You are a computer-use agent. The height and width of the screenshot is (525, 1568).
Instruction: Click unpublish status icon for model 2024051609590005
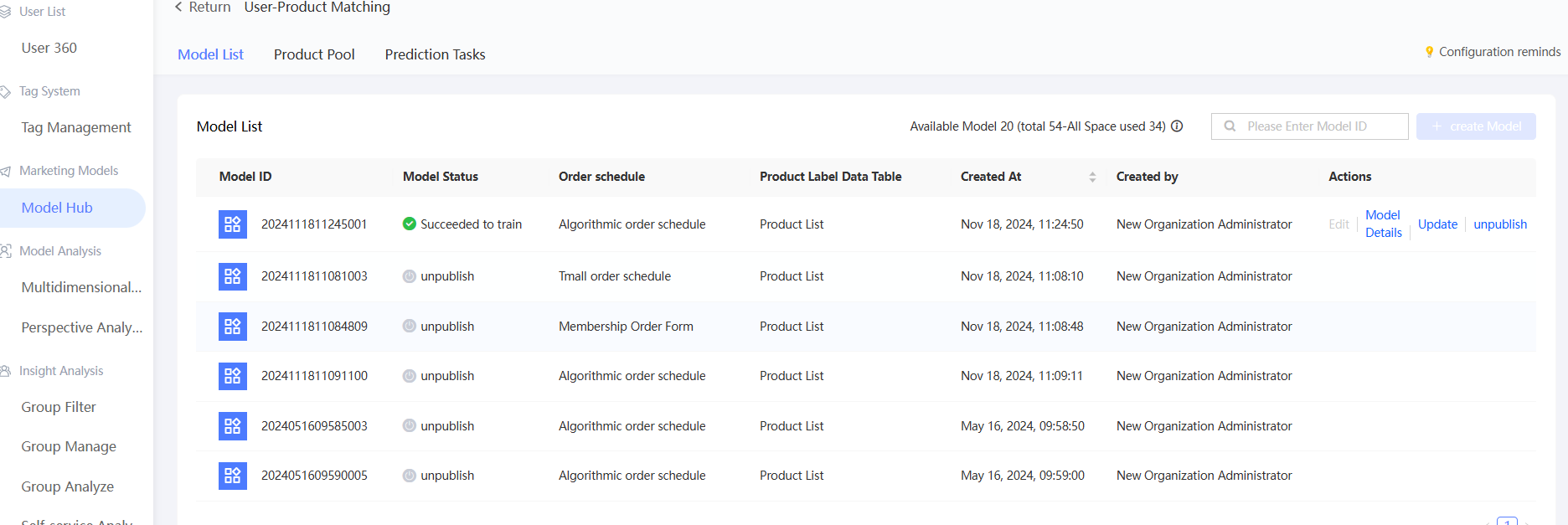[x=410, y=476]
